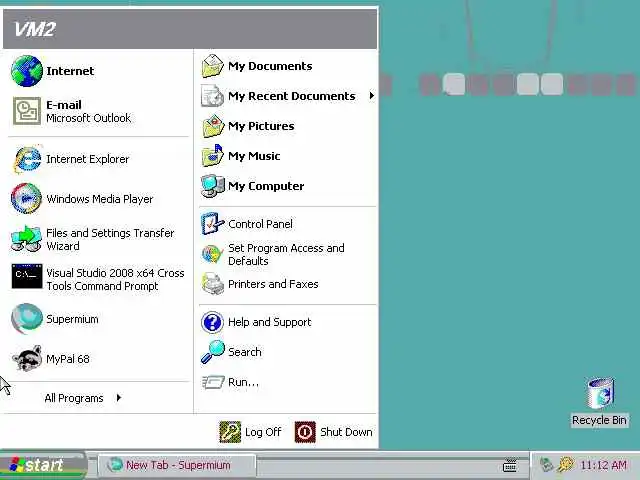Click the My Music label text
This screenshot has width=640, height=480.
tap(254, 156)
